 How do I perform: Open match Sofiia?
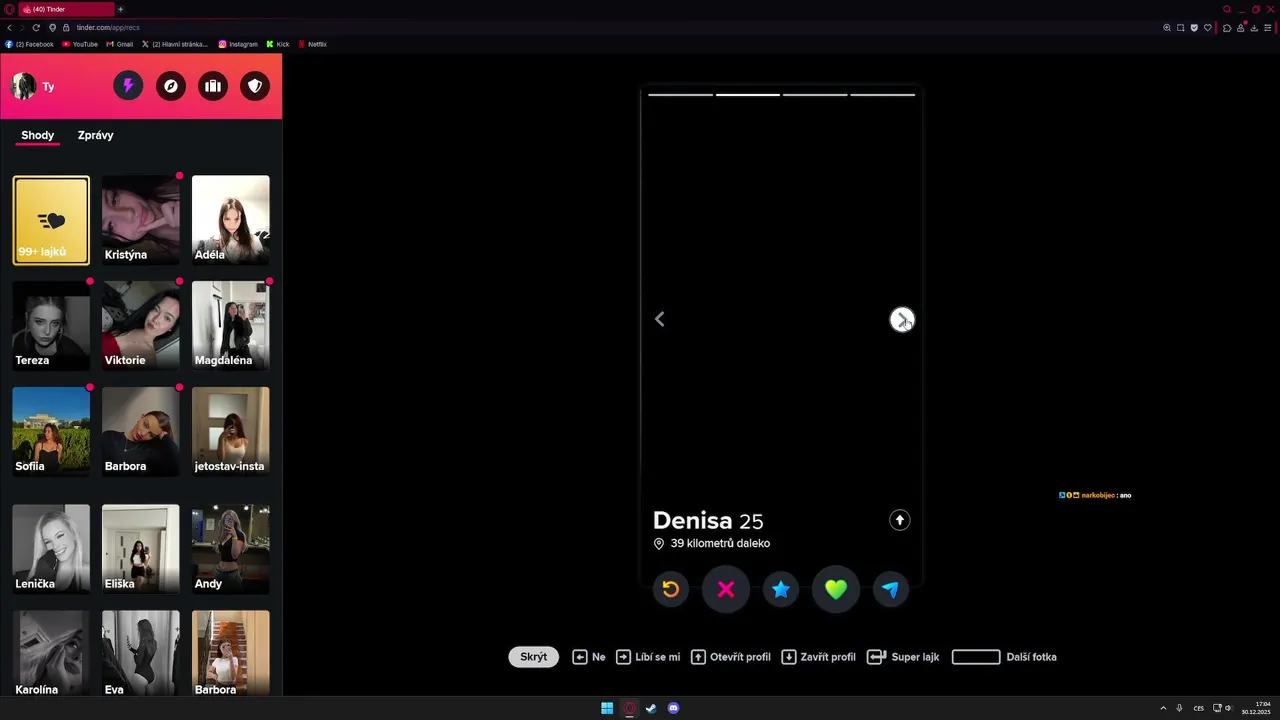coord(51,432)
